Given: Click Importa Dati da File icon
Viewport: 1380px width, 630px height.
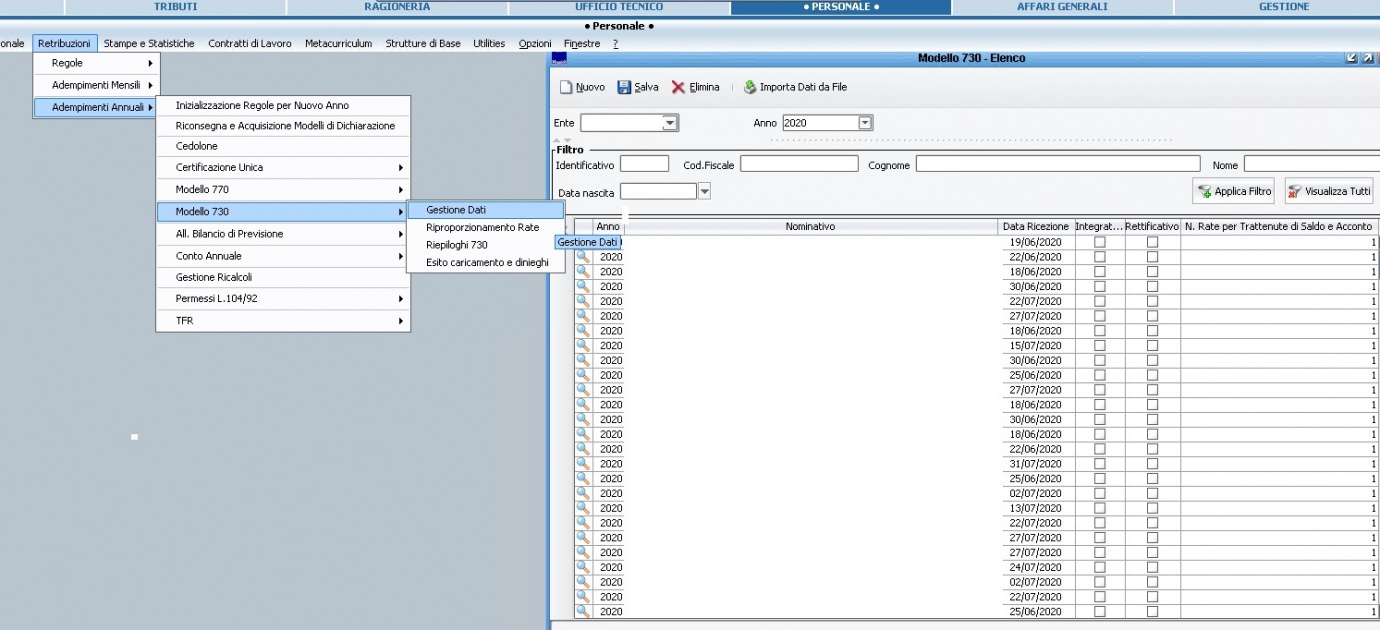Looking at the screenshot, I should [x=750, y=87].
